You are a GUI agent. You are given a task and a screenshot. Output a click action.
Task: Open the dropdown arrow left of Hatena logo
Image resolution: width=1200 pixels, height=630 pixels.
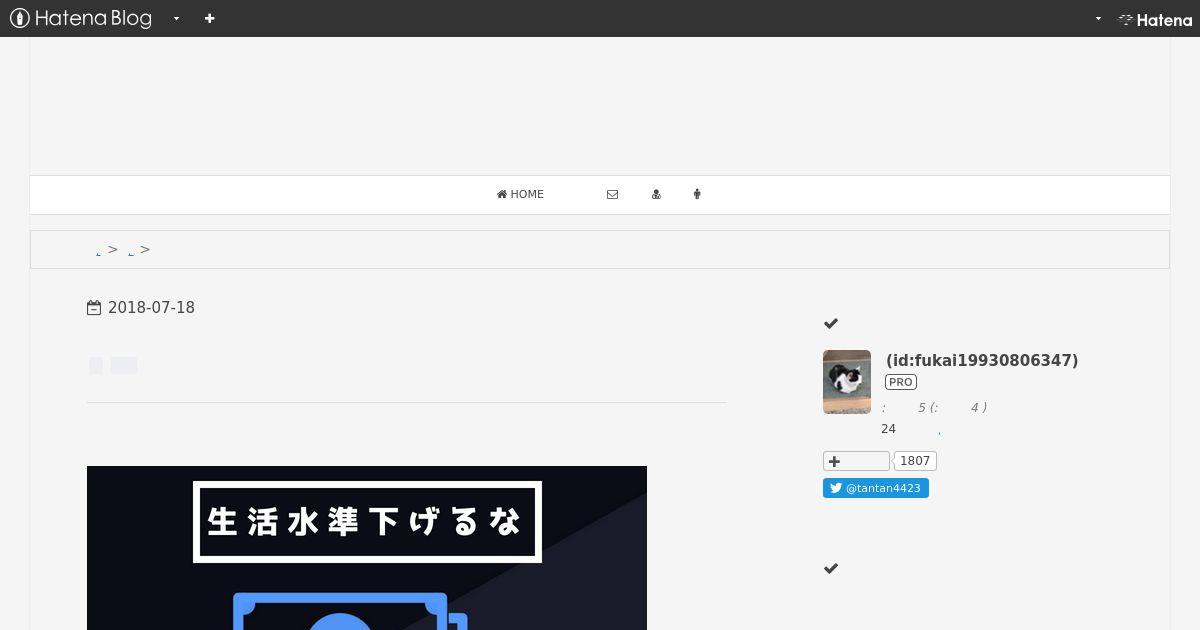(x=1098, y=18)
